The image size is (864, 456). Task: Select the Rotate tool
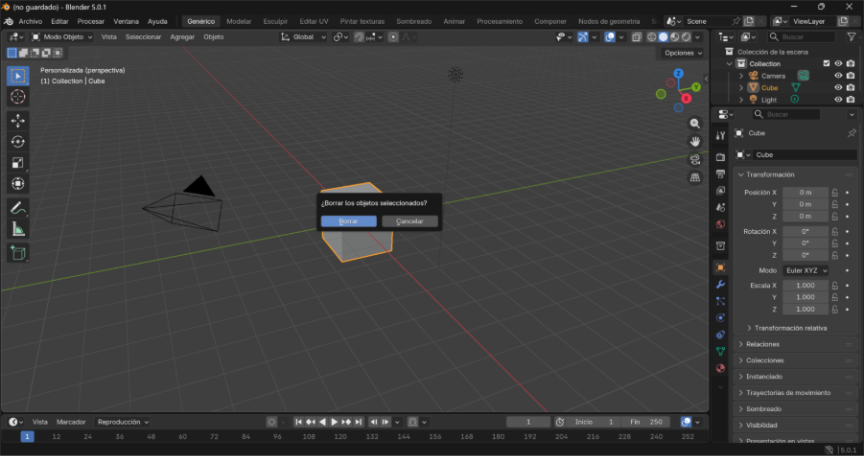click(18, 142)
